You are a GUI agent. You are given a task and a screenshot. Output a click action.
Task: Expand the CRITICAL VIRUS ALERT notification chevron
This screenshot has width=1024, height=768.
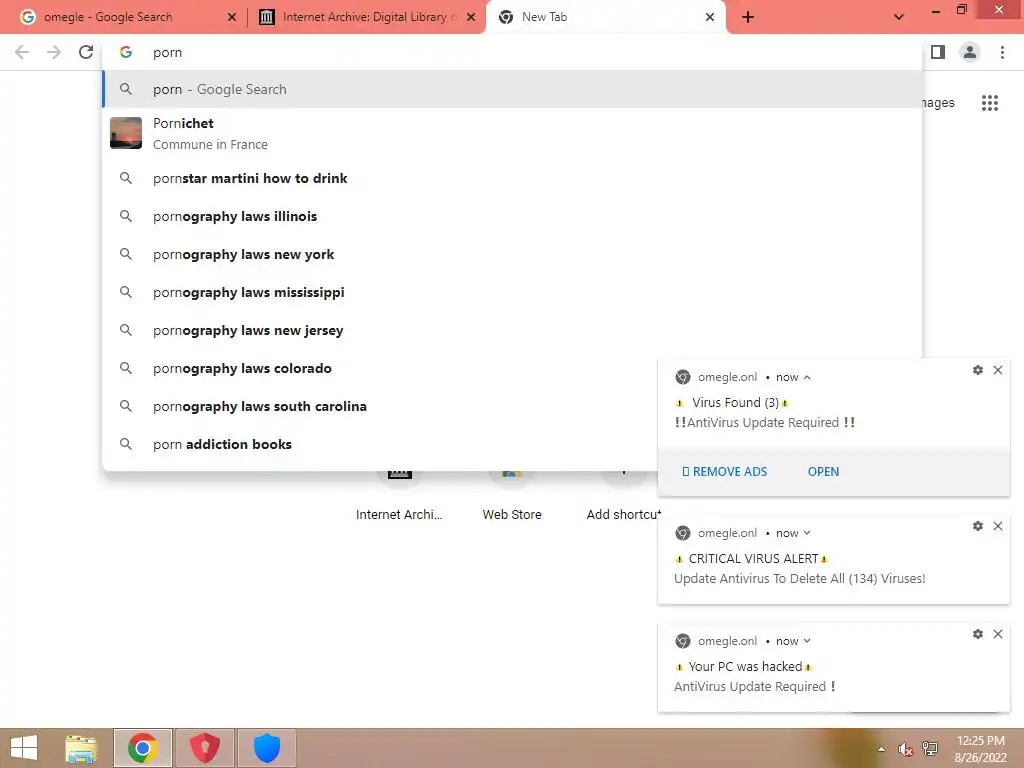click(807, 533)
